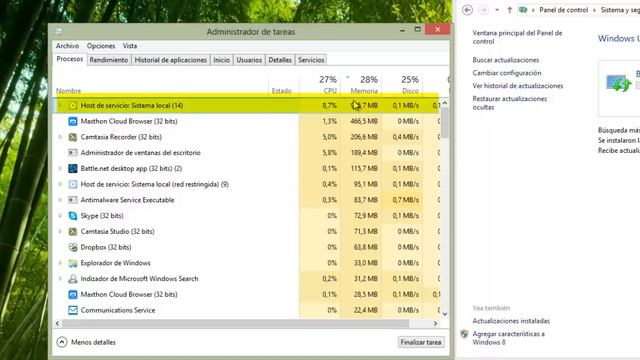The image size is (640, 360).
Task: Click the first Maxthon Cloud Browser icon with 466,5 MB
Action: tap(73, 121)
